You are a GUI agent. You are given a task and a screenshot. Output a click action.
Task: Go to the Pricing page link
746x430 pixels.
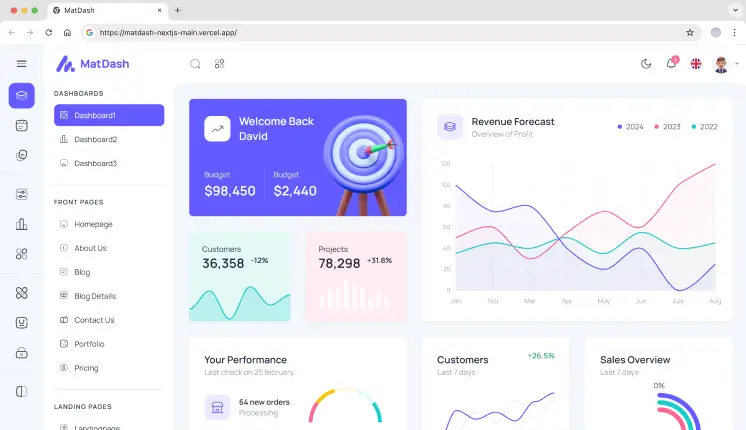tap(86, 368)
